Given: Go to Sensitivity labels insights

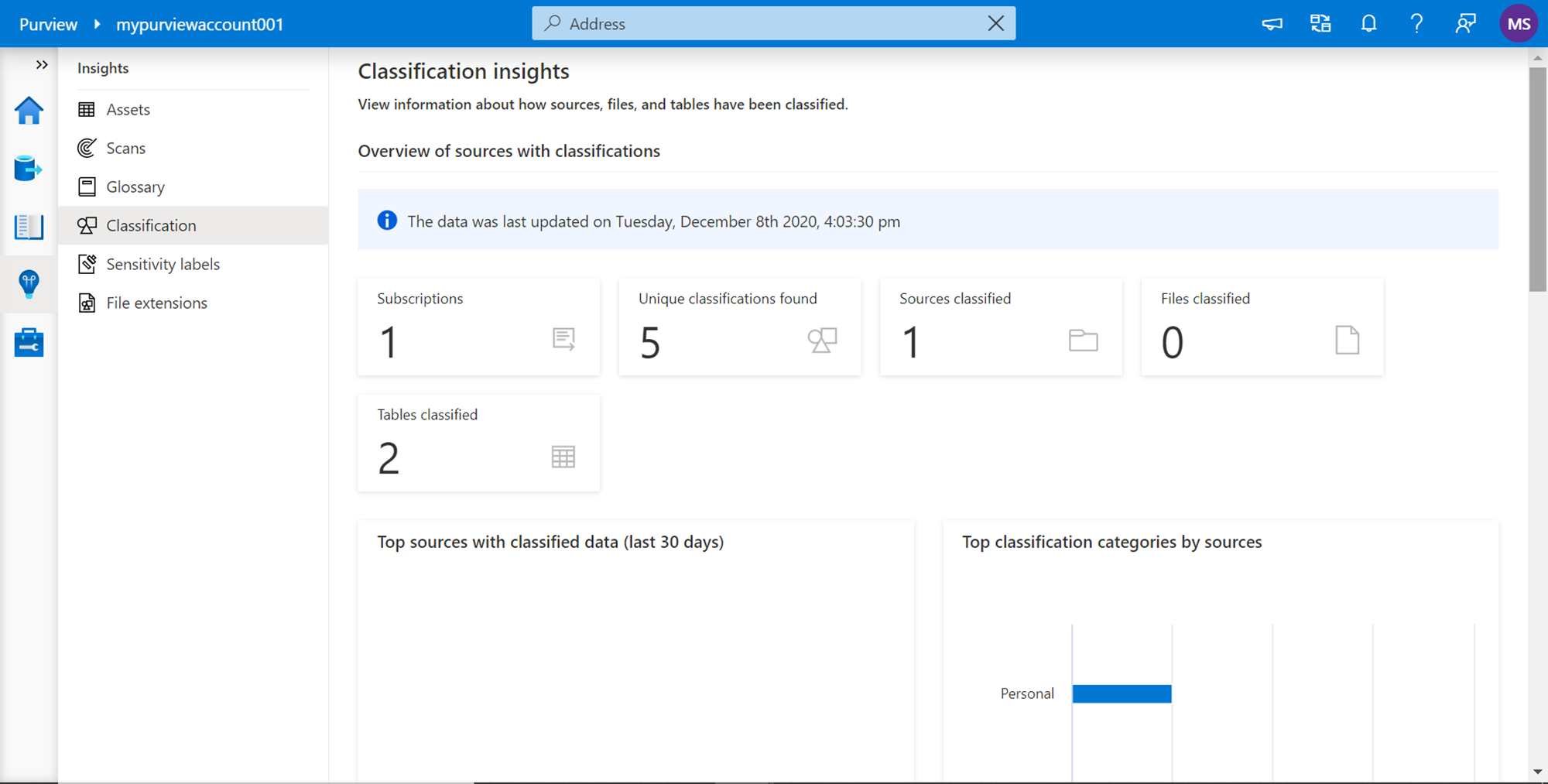Looking at the screenshot, I should click(163, 265).
